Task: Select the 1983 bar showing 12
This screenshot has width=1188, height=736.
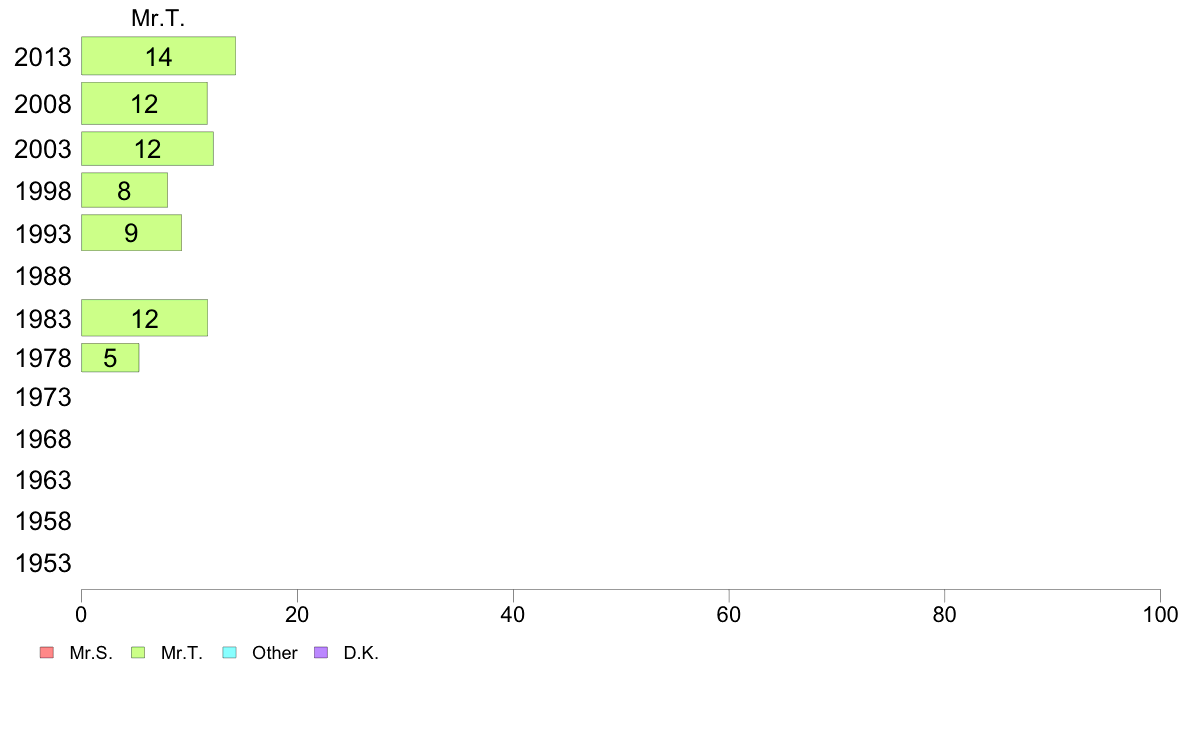Action: 144,318
